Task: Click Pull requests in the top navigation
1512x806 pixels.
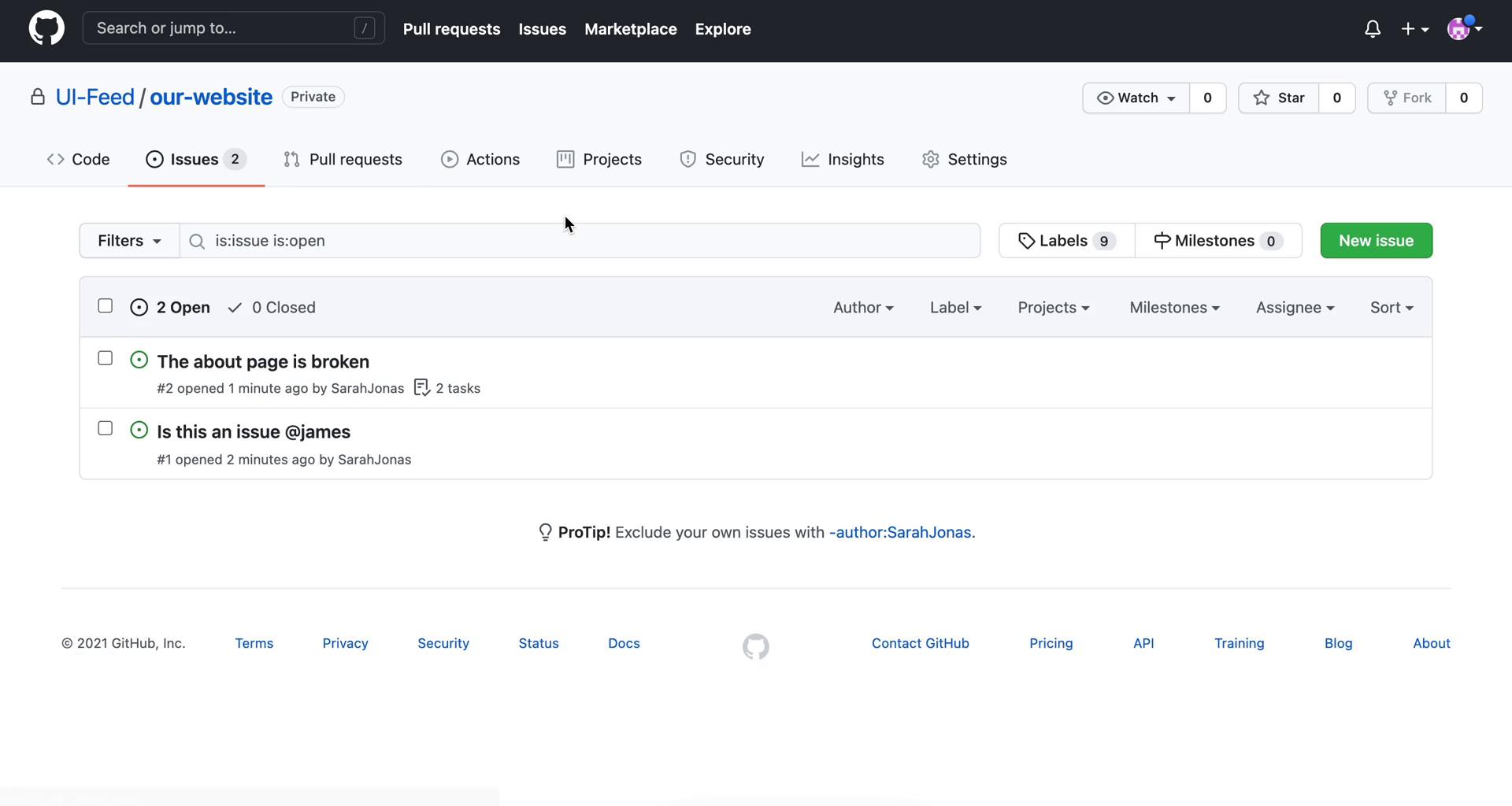Action: pyautogui.click(x=452, y=29)
